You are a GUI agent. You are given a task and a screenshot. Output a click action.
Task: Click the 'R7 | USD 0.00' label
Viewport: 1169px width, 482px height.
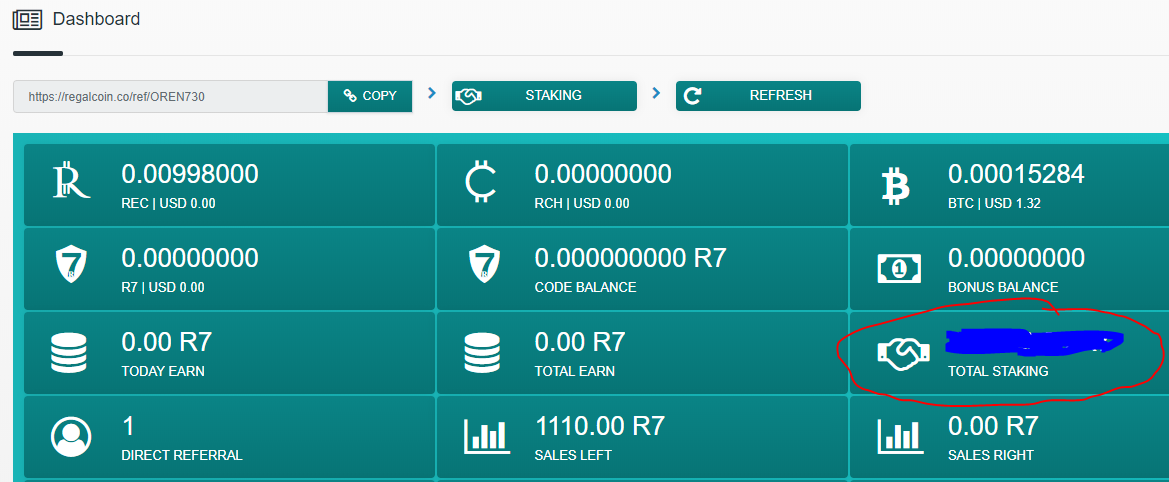pos(163,288)
